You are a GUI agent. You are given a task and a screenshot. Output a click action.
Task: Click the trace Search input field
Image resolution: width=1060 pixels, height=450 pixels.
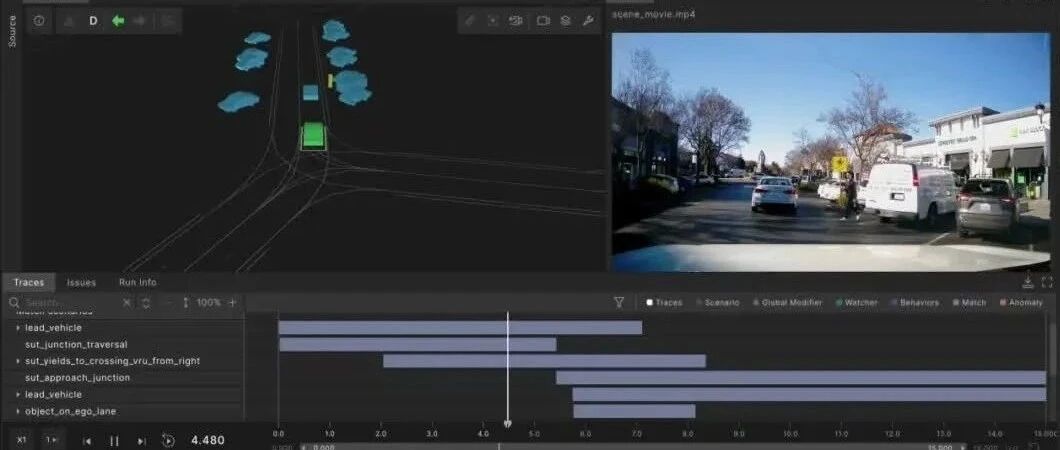(x=68, y=303)
